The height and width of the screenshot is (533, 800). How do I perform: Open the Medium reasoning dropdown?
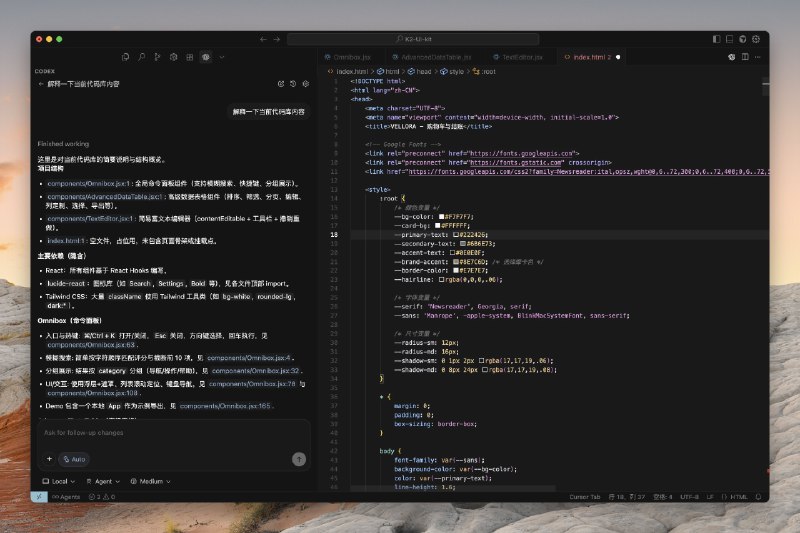(150, 481)
